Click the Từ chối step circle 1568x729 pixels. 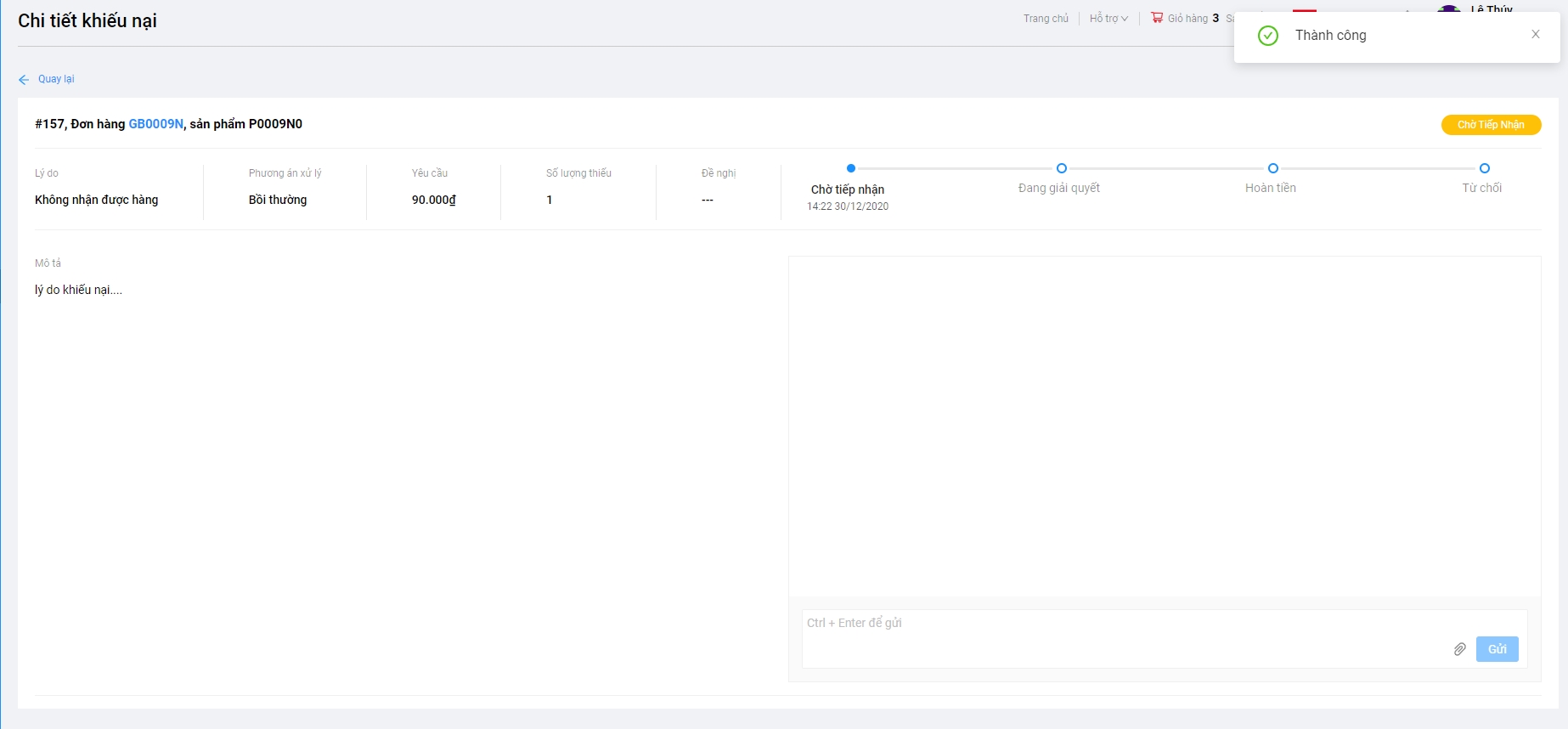(1484, 168)
